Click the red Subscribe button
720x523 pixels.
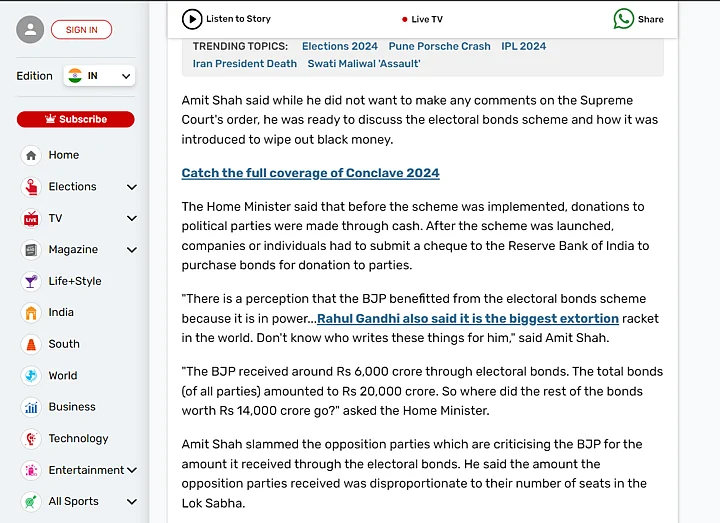click(75, 119)
